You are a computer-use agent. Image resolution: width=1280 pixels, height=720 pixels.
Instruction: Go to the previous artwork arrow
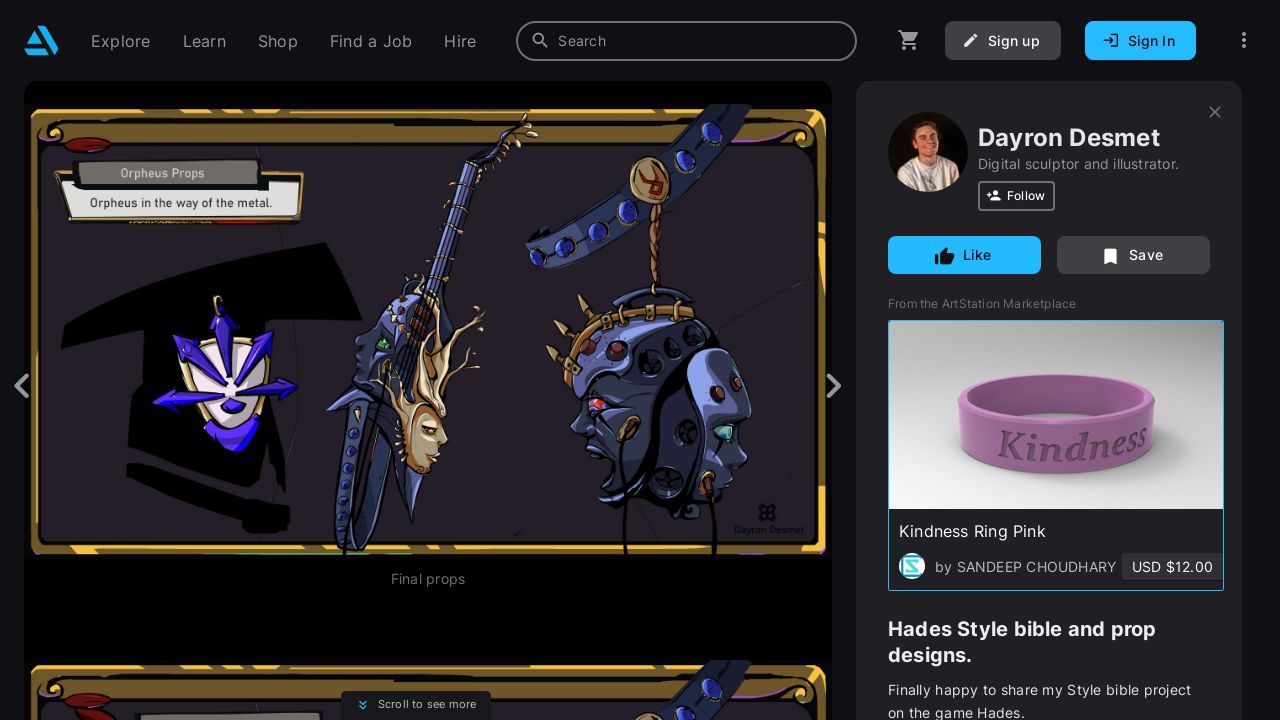[21, 386]
